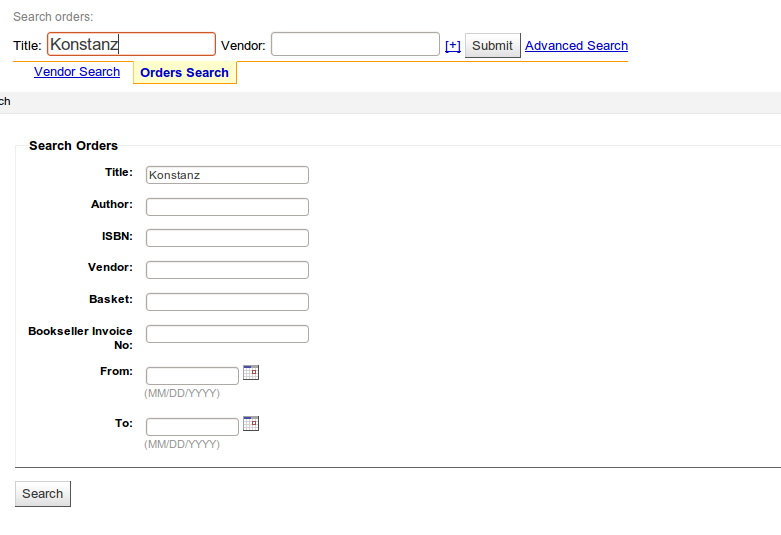Screen dimensions: 781x535
Task: Expand more options with the [+] link
Action: (x=452, y=46)
